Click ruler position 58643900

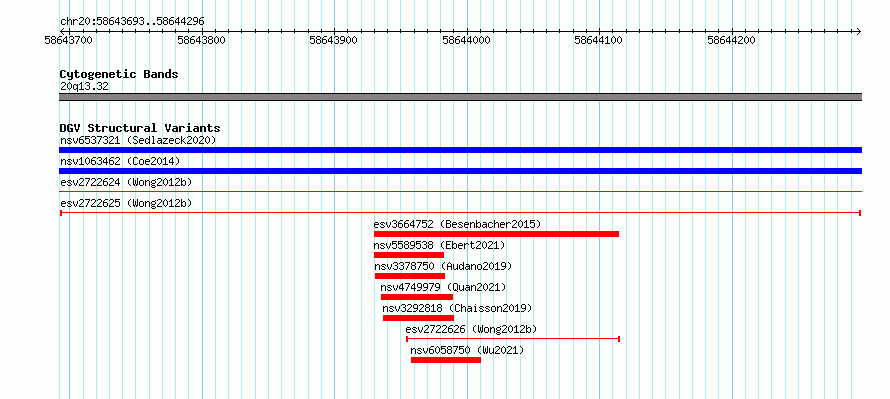pos(334,40)
